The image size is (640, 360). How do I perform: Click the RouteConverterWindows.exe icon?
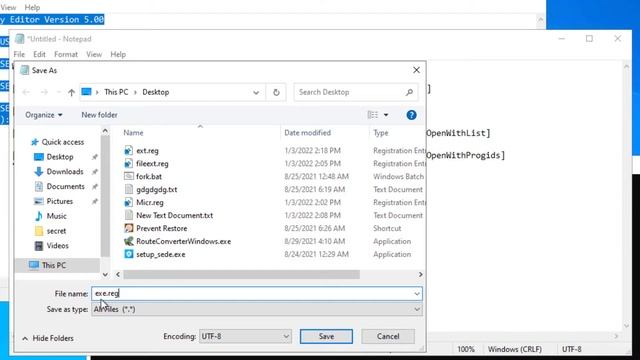click(x=129, y=241)
